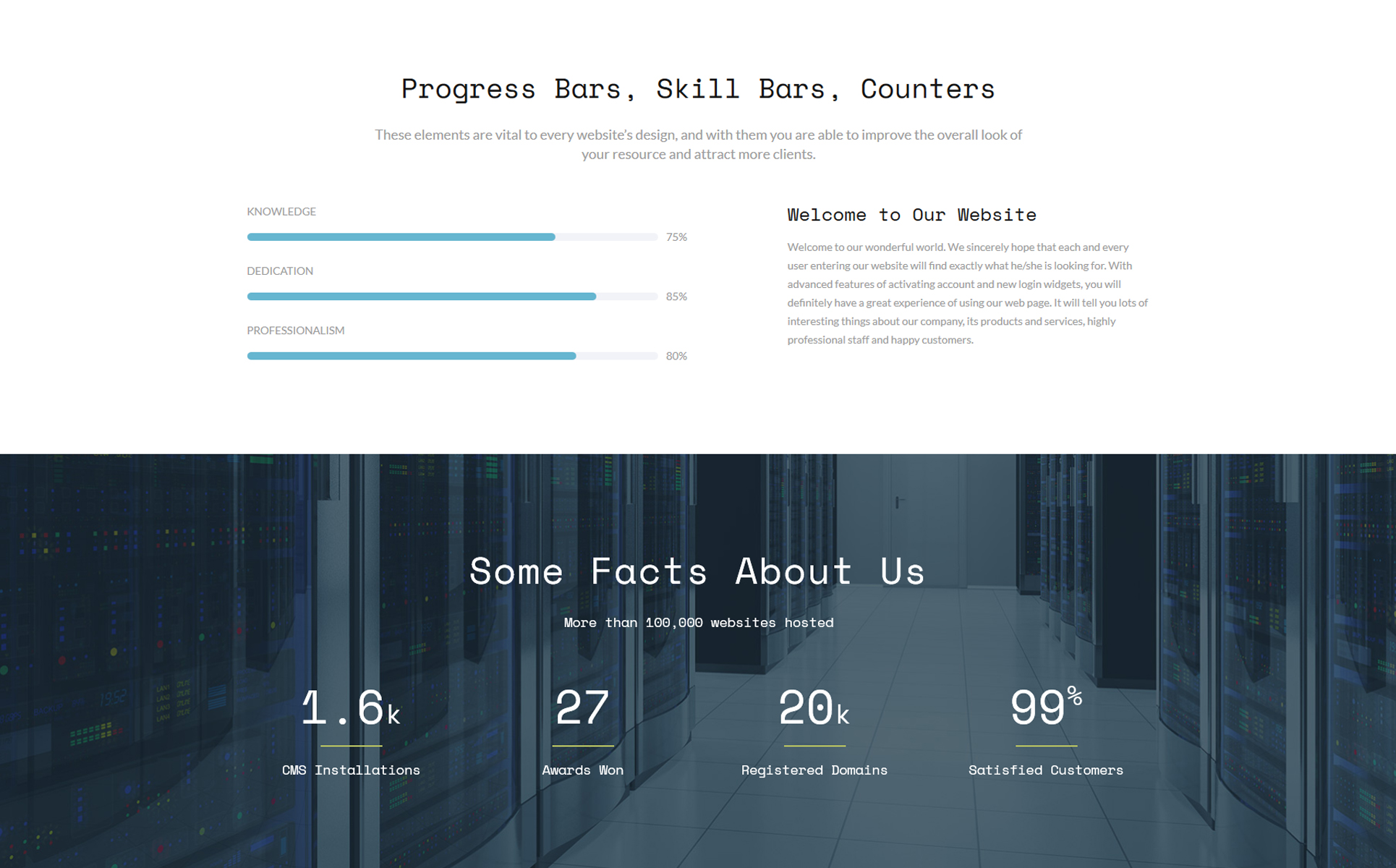Click the 27 counter number
This screenshot has width=1396, height=868.
[582, 708]
